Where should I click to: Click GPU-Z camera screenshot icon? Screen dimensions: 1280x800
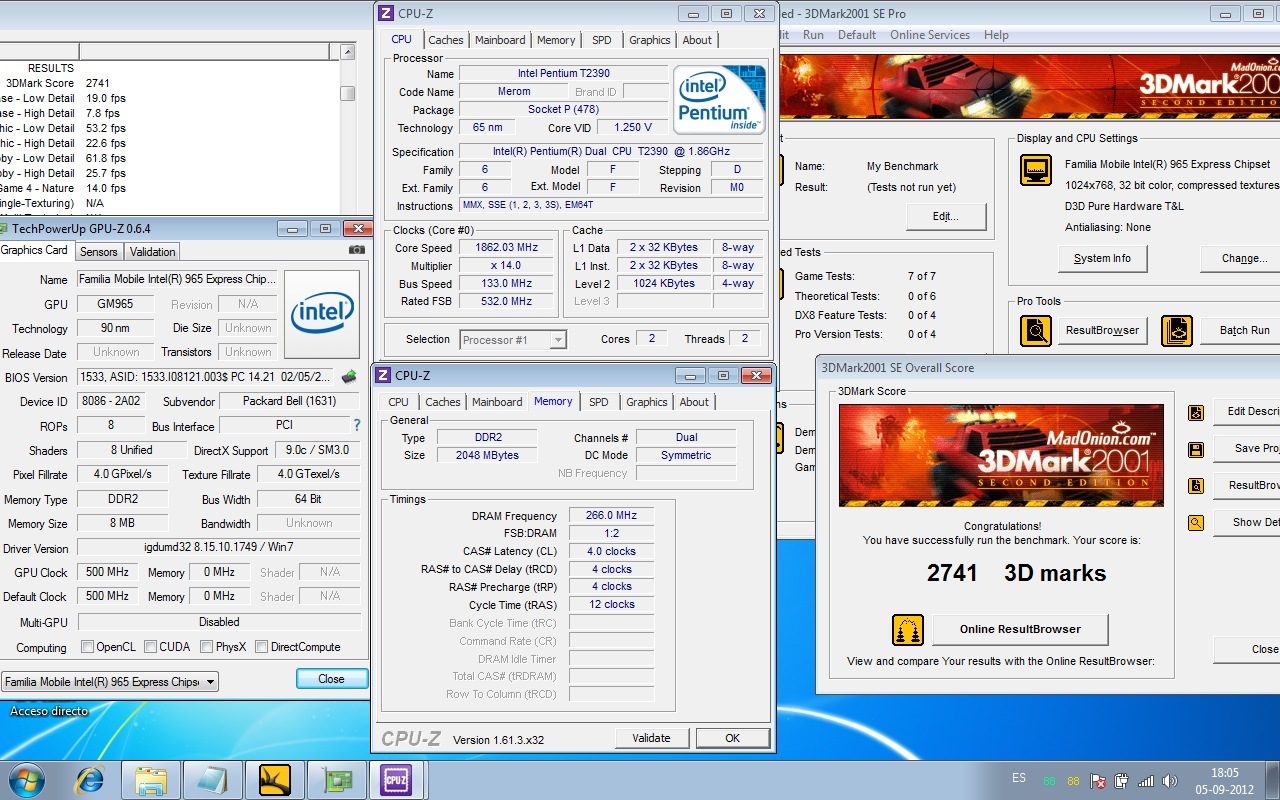tap(356, 250)
